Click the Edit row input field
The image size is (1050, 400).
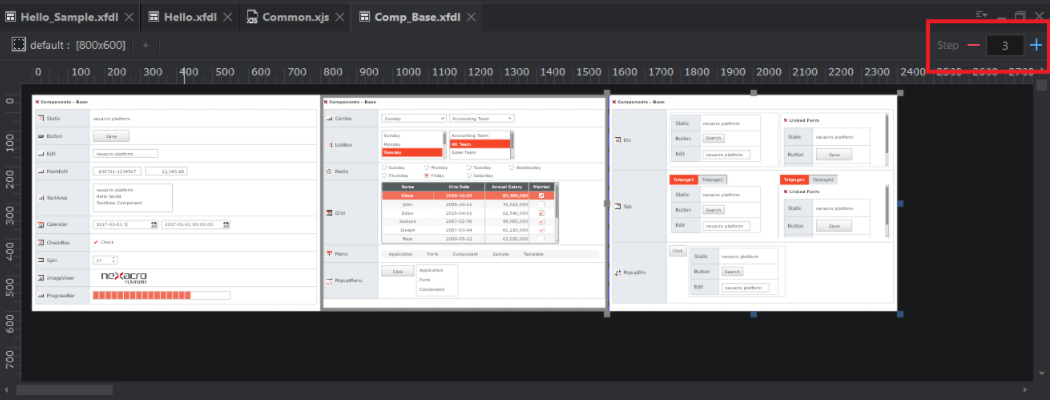[x=125, y=153]
